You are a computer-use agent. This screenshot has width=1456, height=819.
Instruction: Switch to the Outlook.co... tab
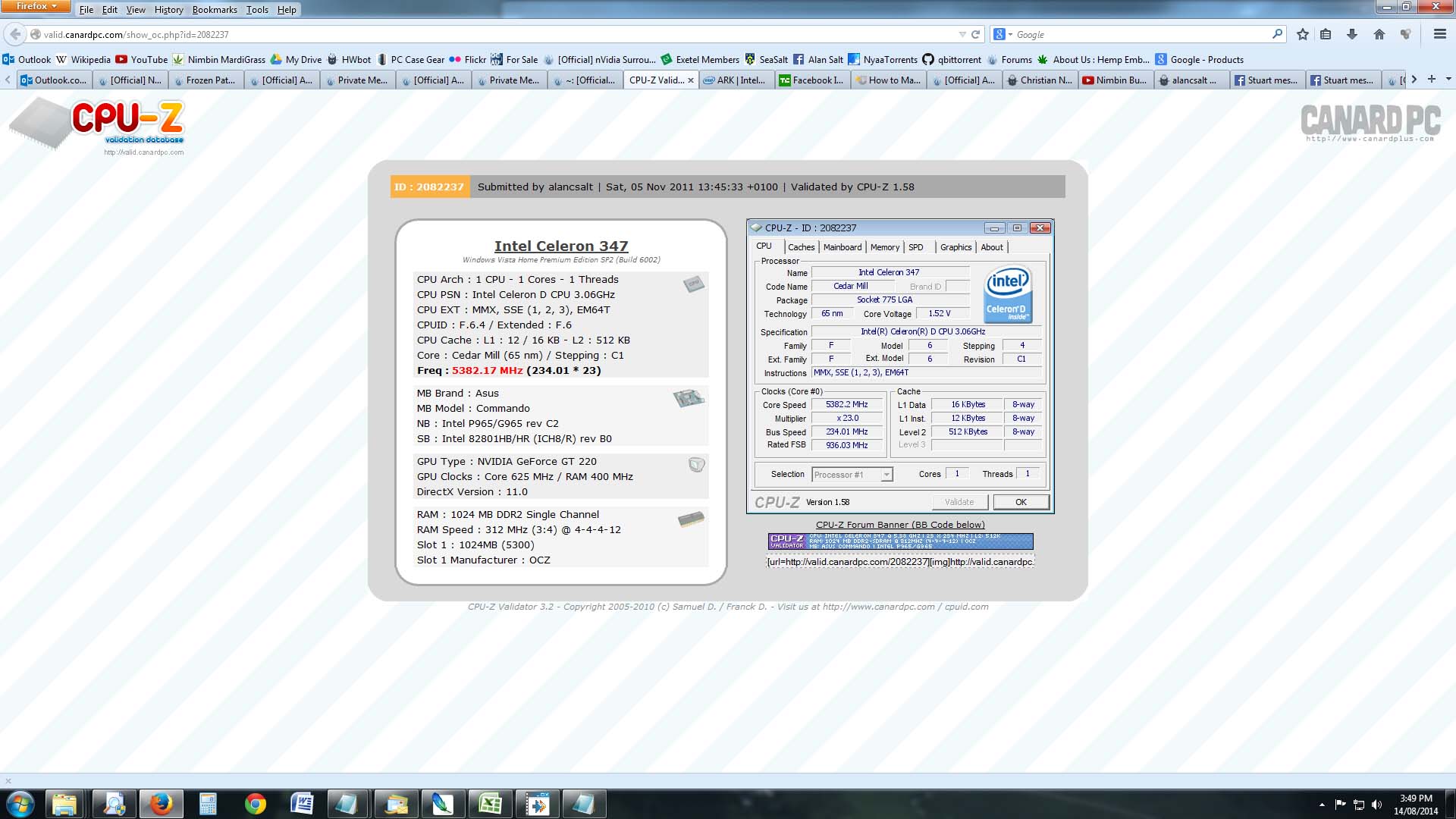click(54, 80)
